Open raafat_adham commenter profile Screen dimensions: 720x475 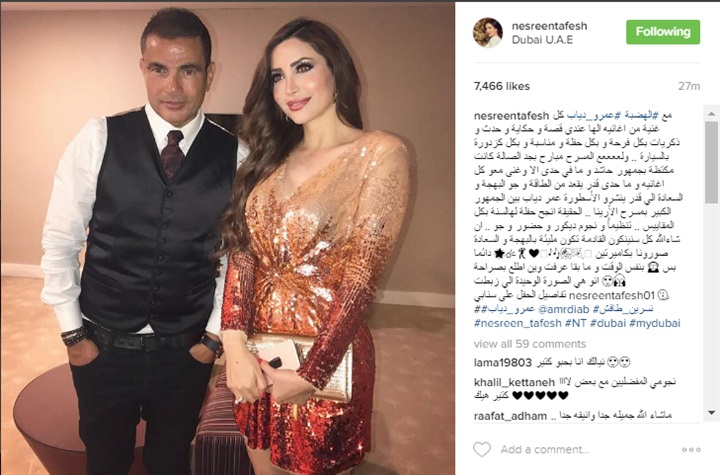pos(510,416)
